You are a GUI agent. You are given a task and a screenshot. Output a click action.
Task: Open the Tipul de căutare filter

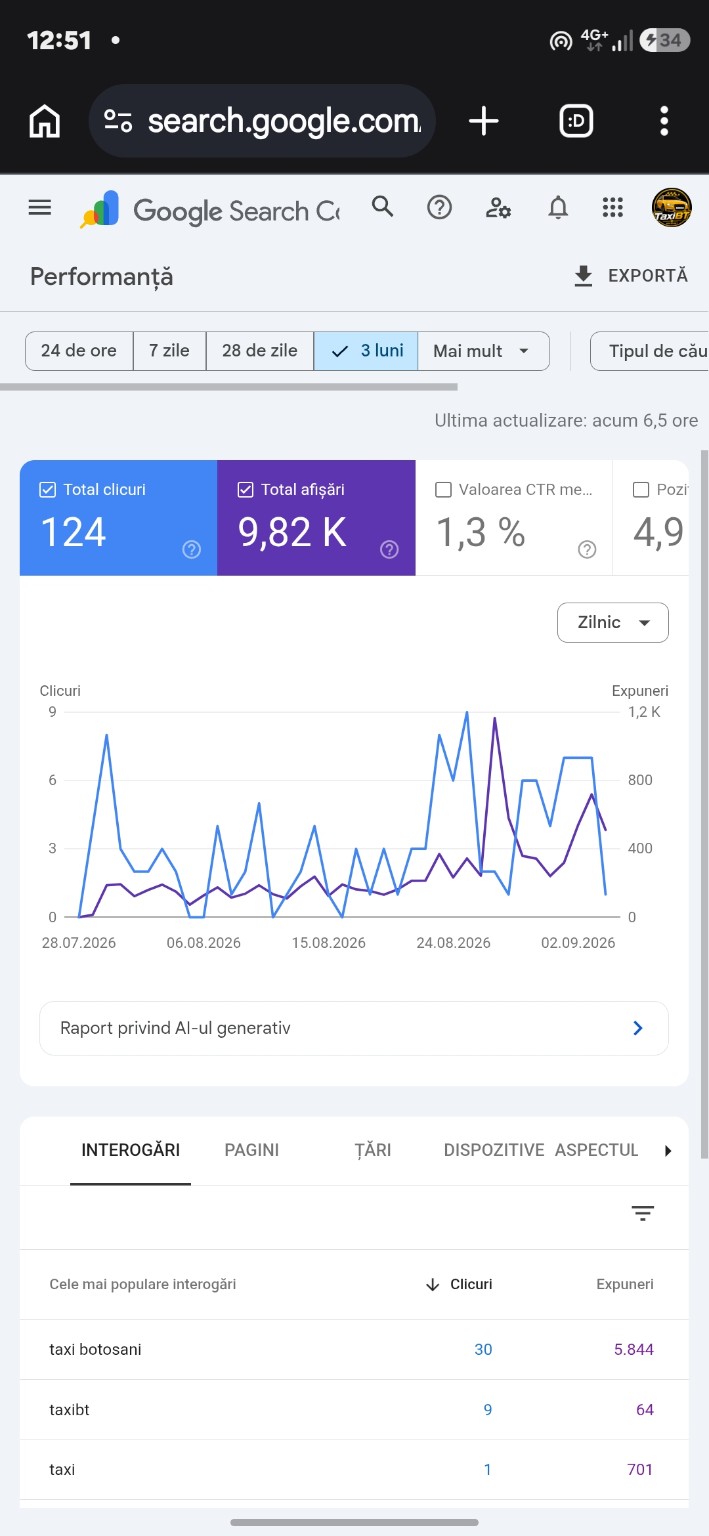coord(649,351)
